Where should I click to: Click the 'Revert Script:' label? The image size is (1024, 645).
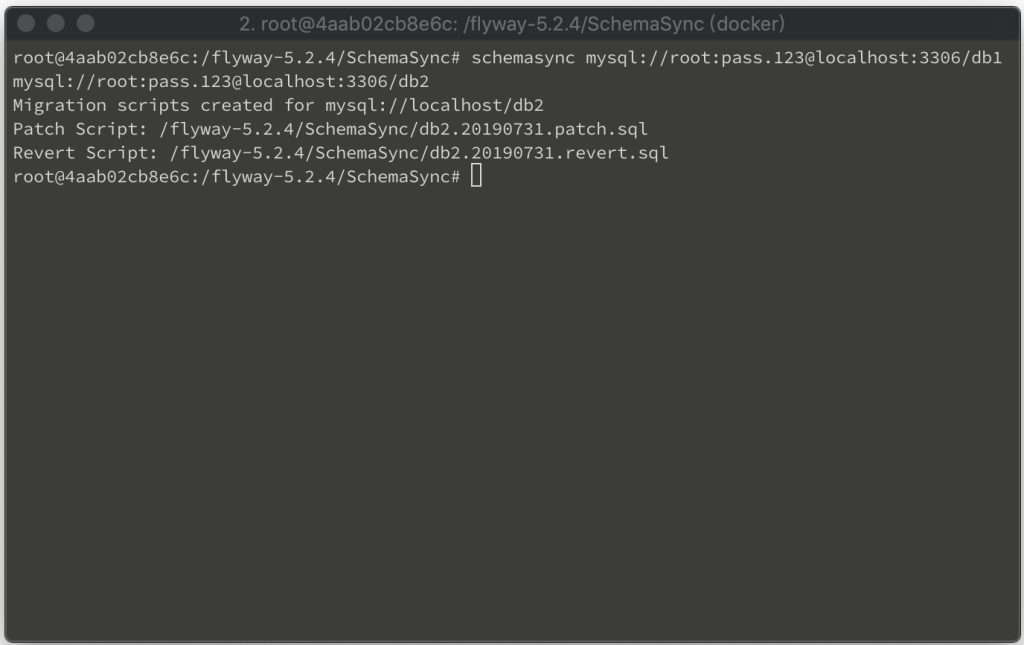coord(86,153)
